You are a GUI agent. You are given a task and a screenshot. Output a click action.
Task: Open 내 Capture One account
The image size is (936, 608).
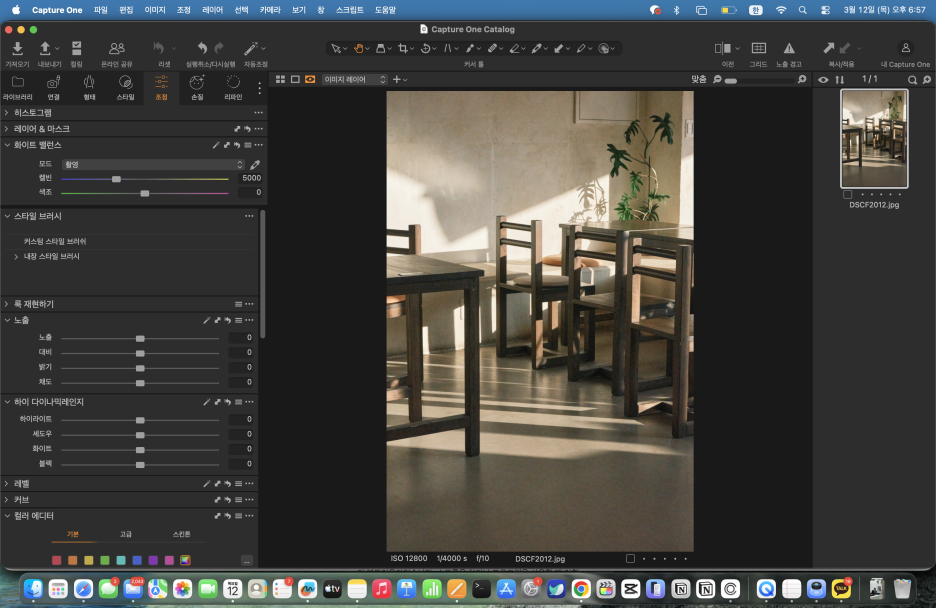point(906,48)
